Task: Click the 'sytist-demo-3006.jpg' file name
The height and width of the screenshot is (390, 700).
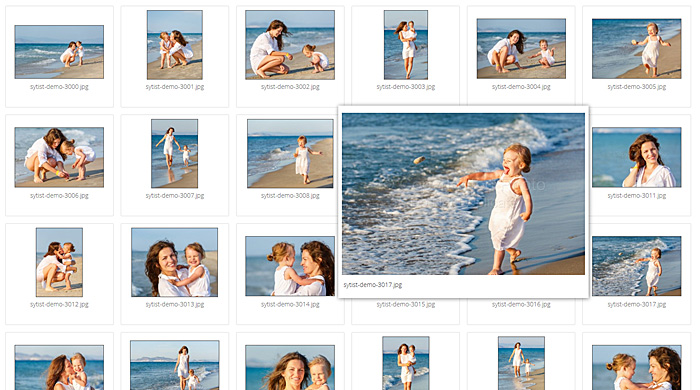Action: tap(59, 195)
